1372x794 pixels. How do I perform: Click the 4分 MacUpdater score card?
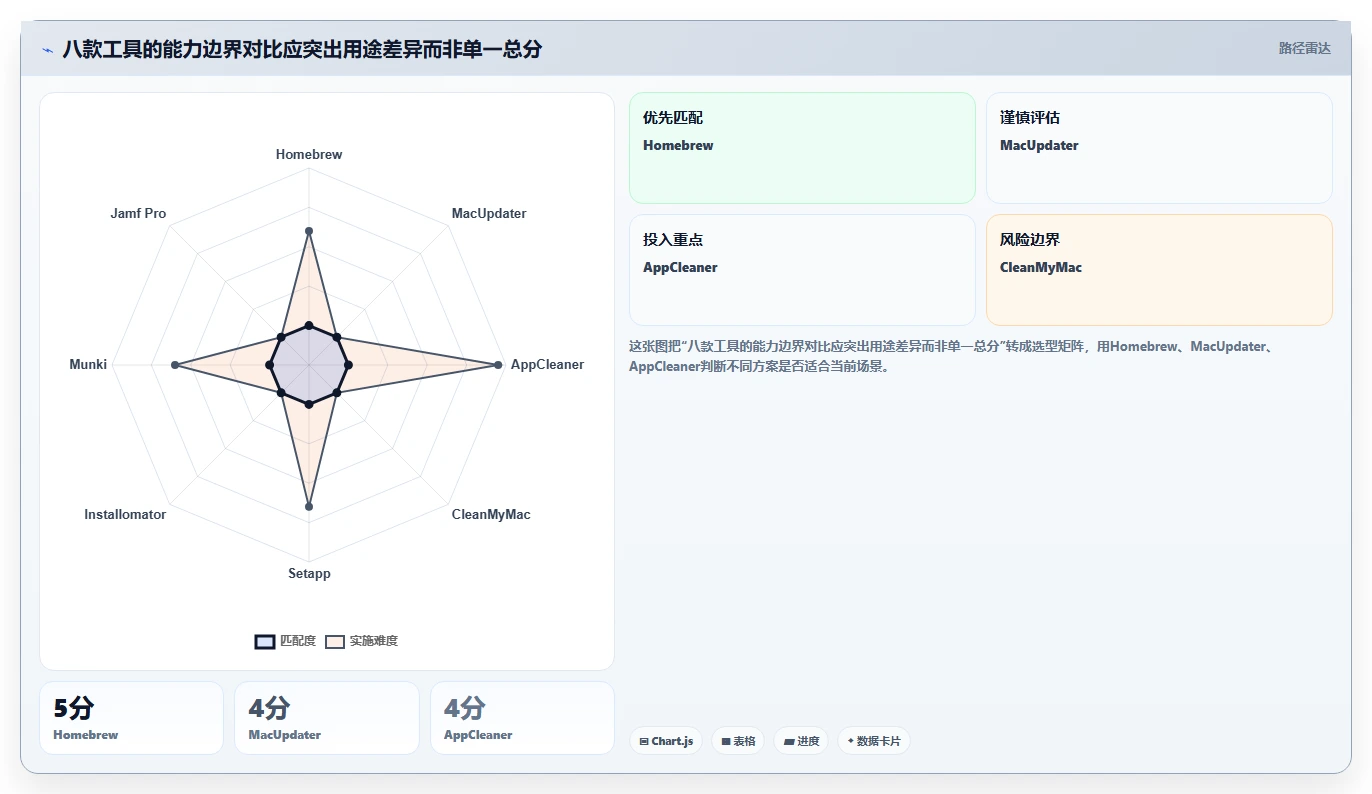click(327, 718)
